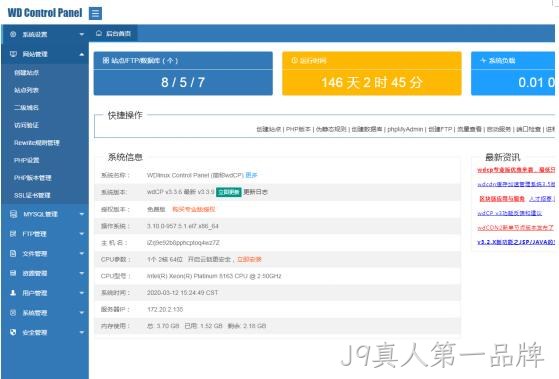
Task: Click the 网站管理 monitor icon in sidebar
Action: 13,54
